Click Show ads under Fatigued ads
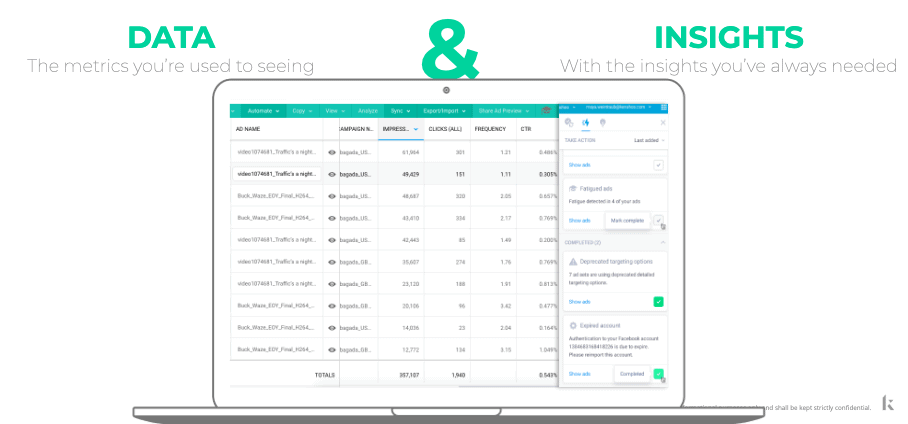This screenshot has height=424, width=908. click(x=579, y=221)
